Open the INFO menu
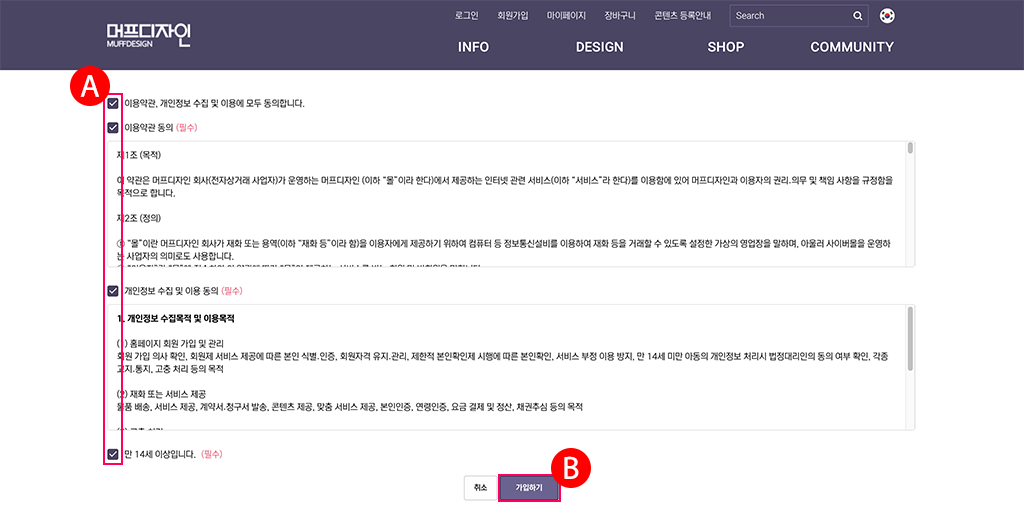Viewport: 1024px width, 518px height. coord(473,47)
